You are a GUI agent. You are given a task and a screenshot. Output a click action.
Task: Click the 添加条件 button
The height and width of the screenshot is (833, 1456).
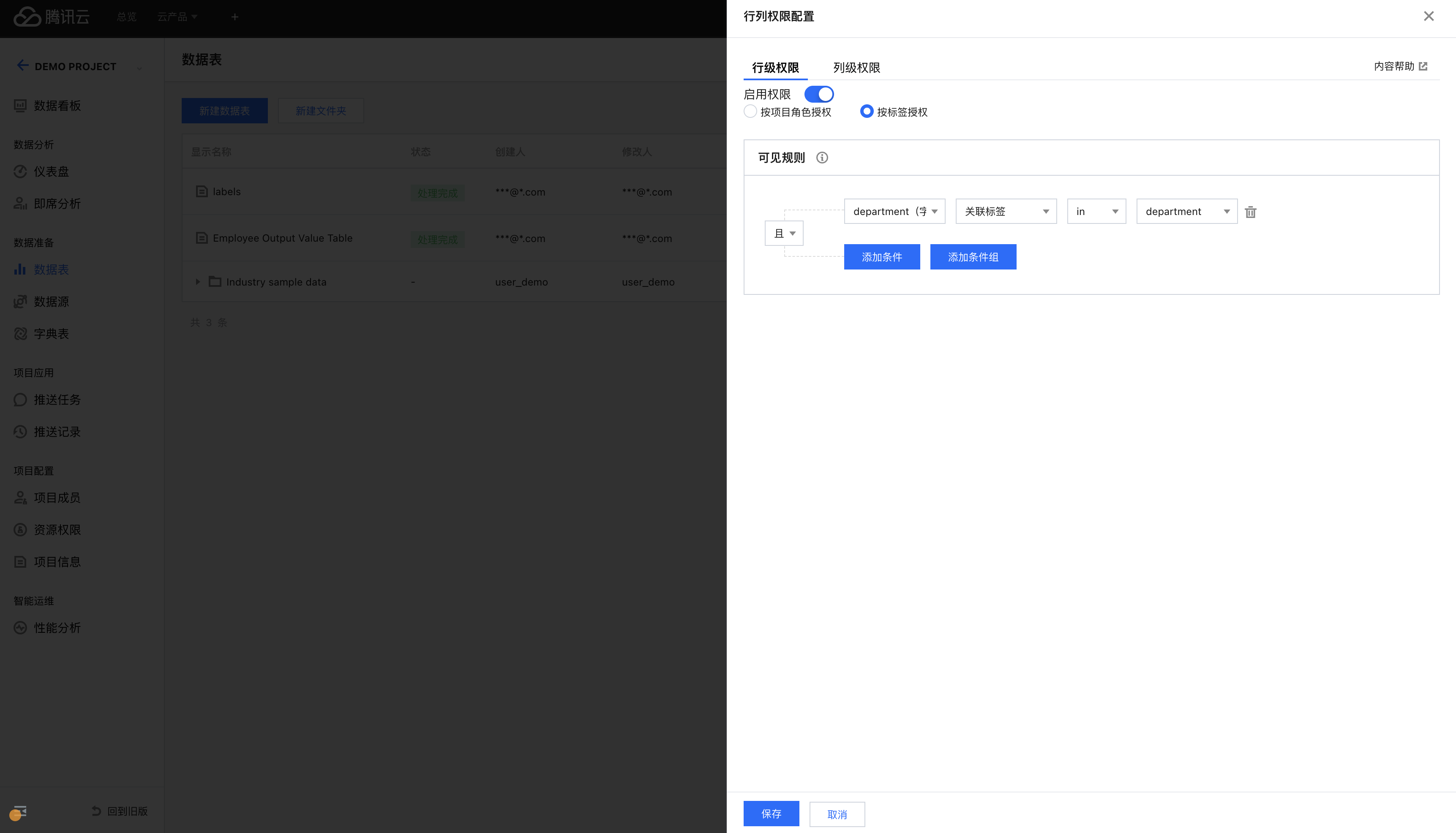[x=882, y=257]
